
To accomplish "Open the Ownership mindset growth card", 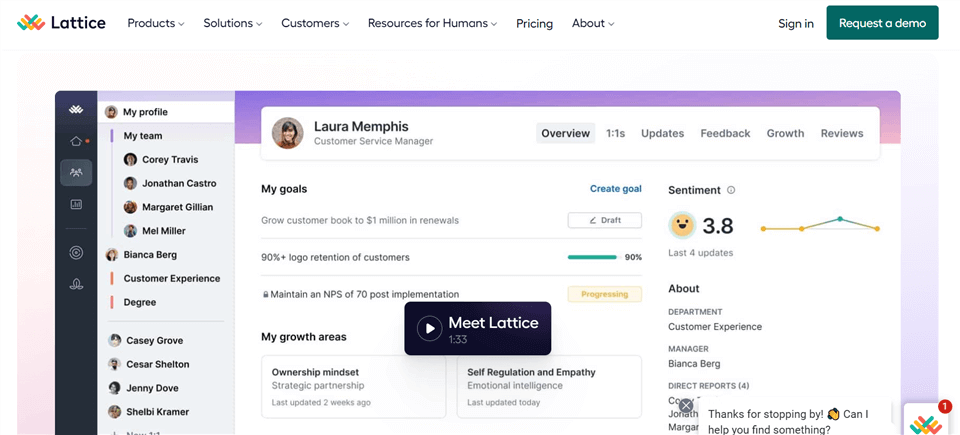I will 354,387.
